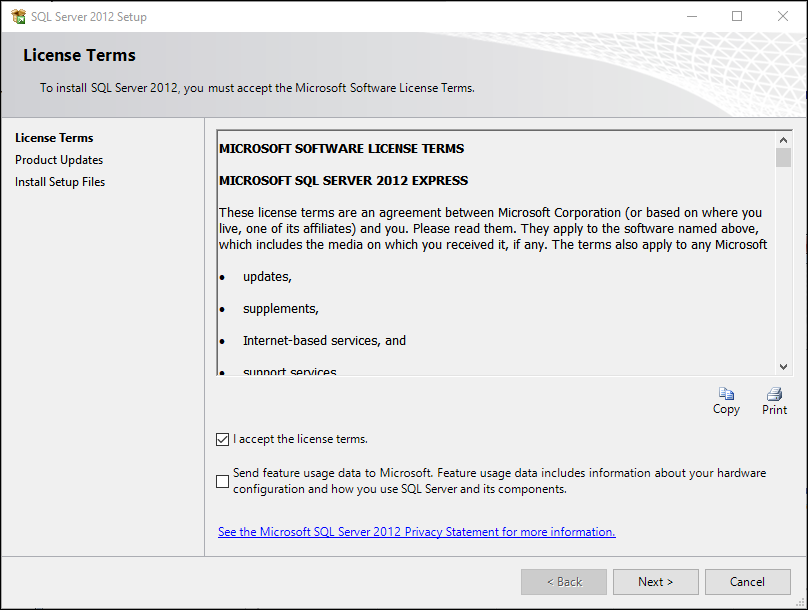Click the 'Internet-based services, and' bullet text
This screenshot has height=610, width=808.
click(325, 341)
